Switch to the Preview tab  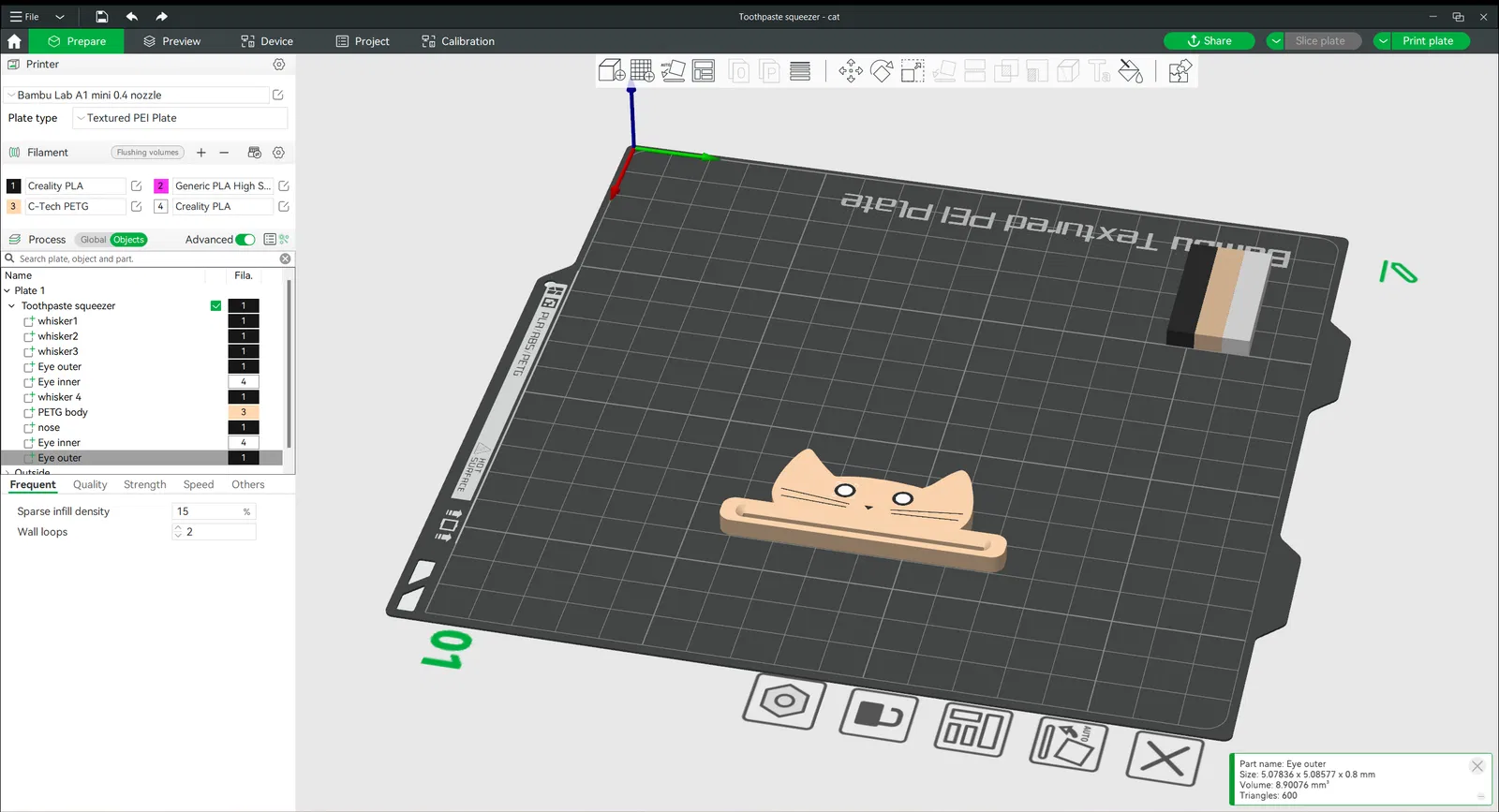171,41
